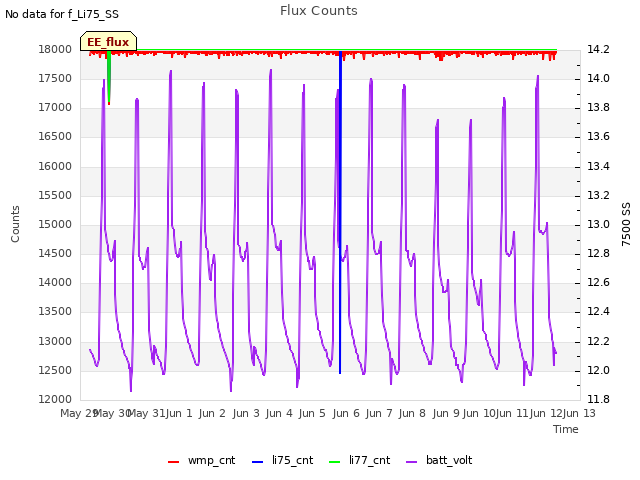Click the 13.0 right axis value
The width and height of the screenshot is (640, 480).
(598, 224)
